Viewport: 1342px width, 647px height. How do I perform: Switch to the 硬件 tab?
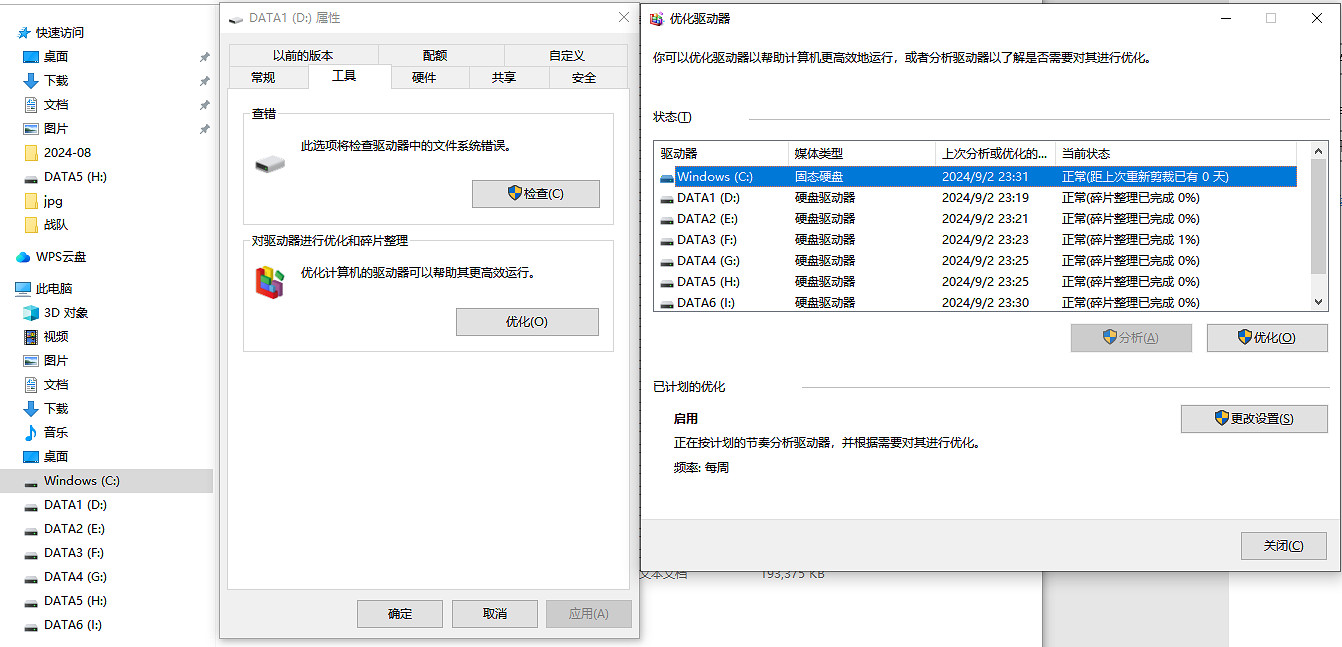[424, 78]
